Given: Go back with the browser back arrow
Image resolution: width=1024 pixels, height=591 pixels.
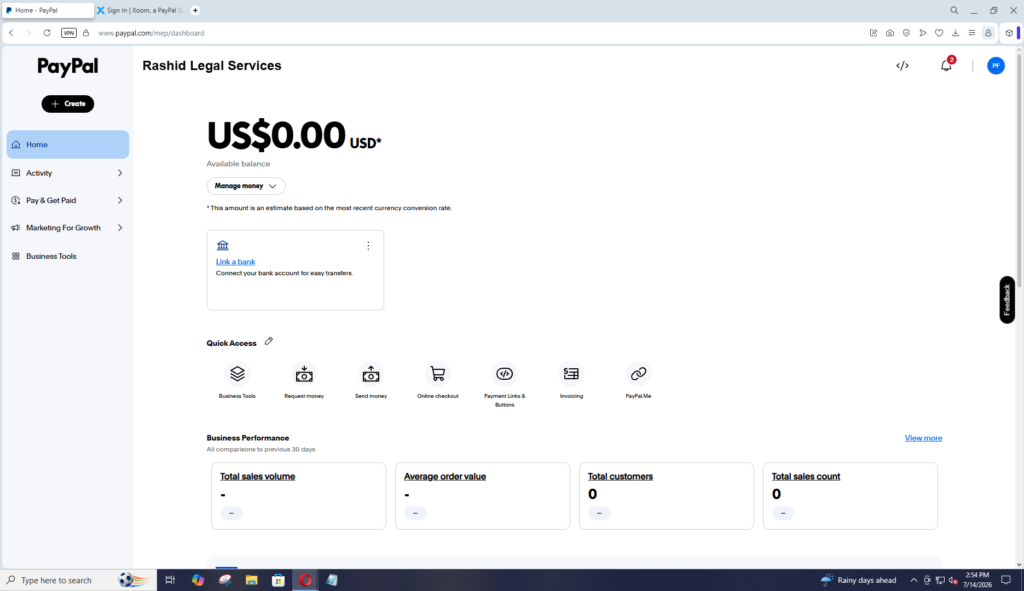Looking at the screenshot, I should point(11,33).
